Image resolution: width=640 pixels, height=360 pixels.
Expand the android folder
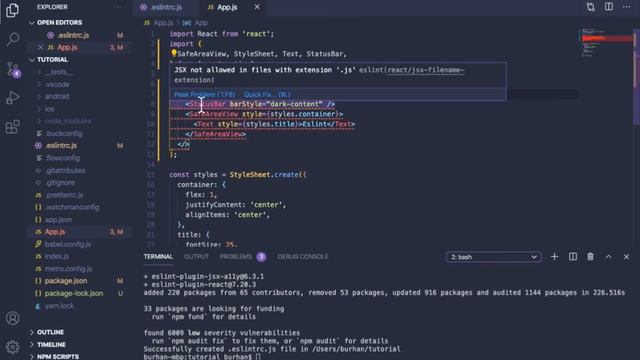57,96
